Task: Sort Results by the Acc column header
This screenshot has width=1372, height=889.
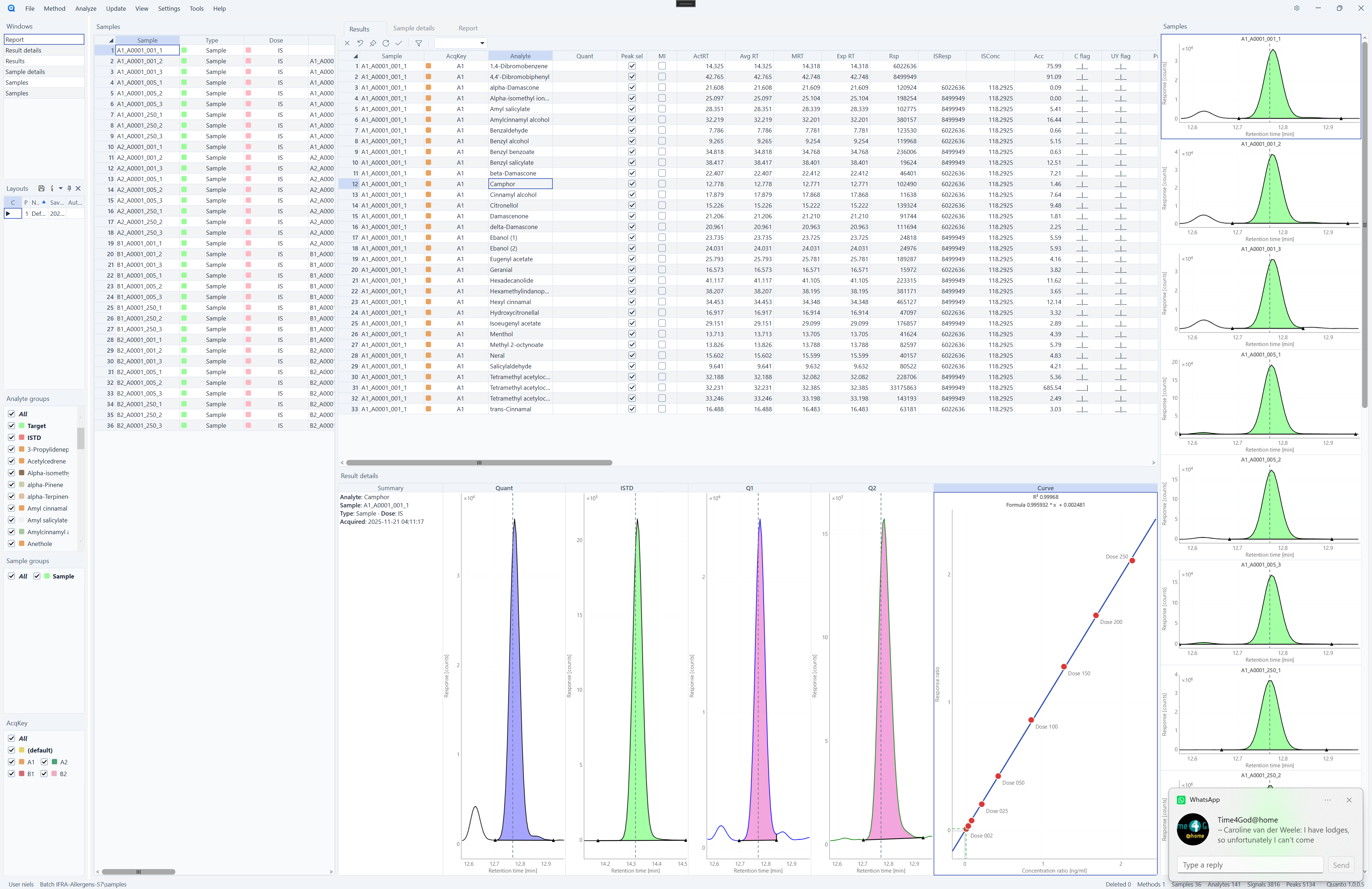Action: pyautogui.click(x=1038, y=56)
